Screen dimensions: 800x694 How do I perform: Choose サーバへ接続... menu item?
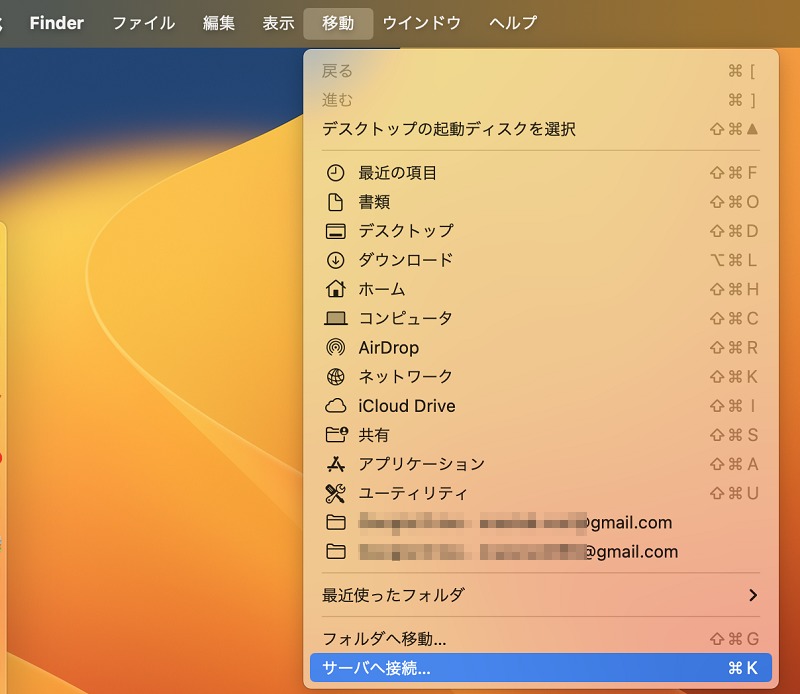[541, 667]
